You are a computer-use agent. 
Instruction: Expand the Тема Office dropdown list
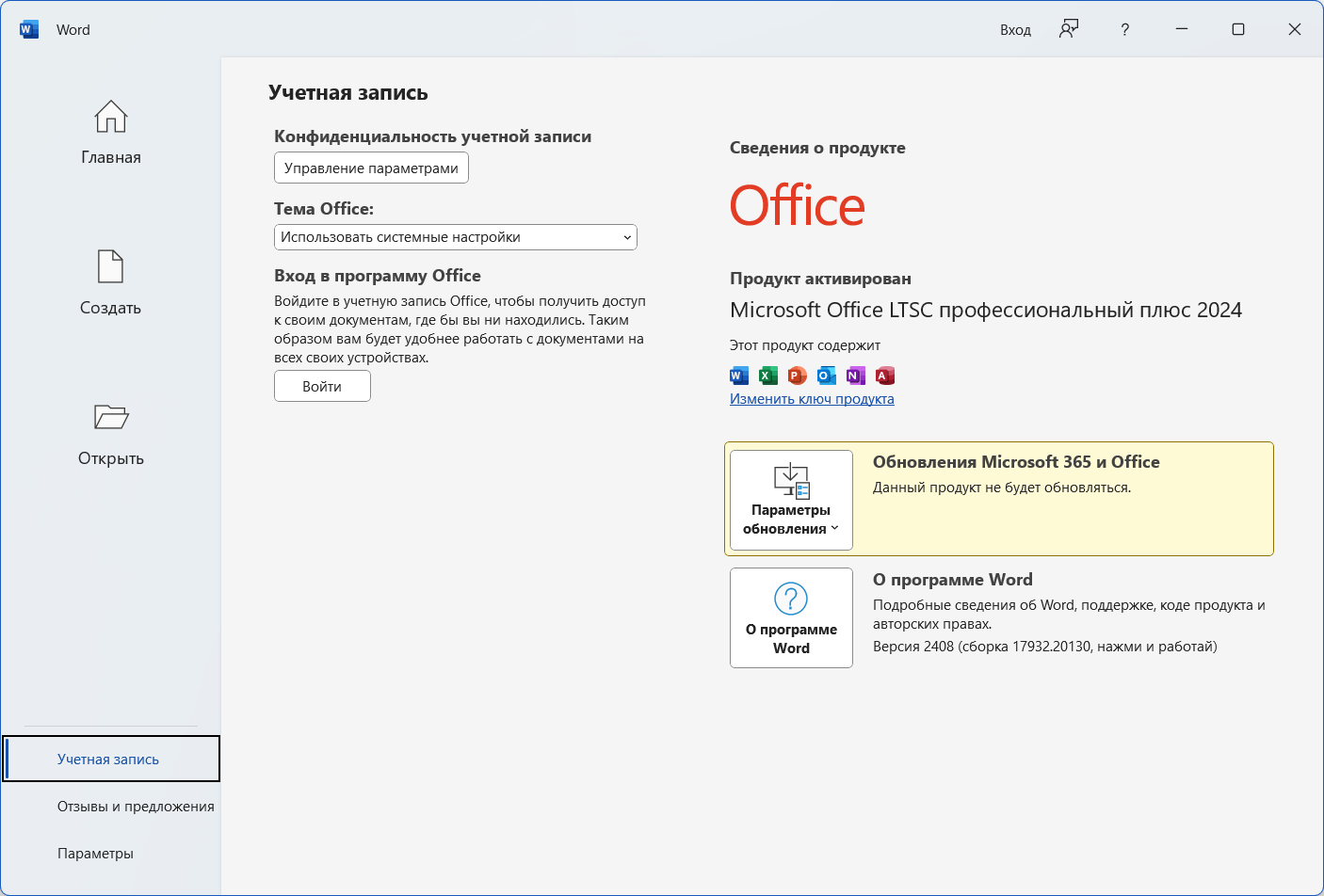click(x=456, y=237)
